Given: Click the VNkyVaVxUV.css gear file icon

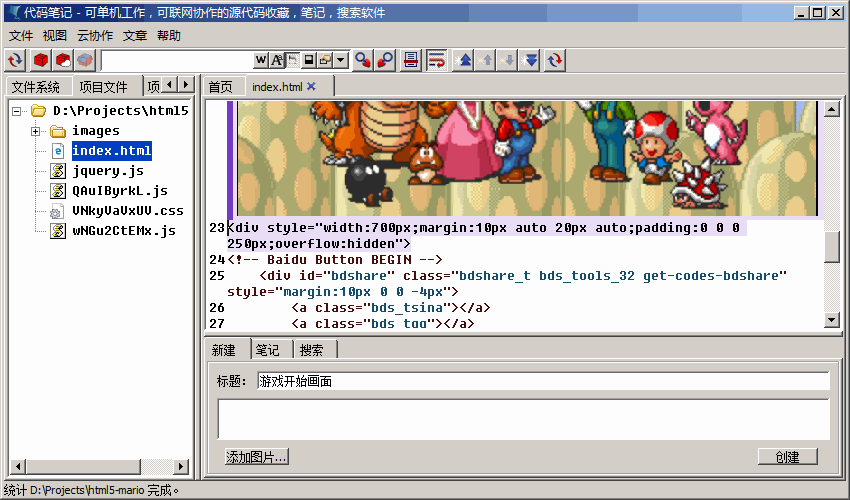Looking at the screenshot, I should pyautogui.click(x=56, y=211).
